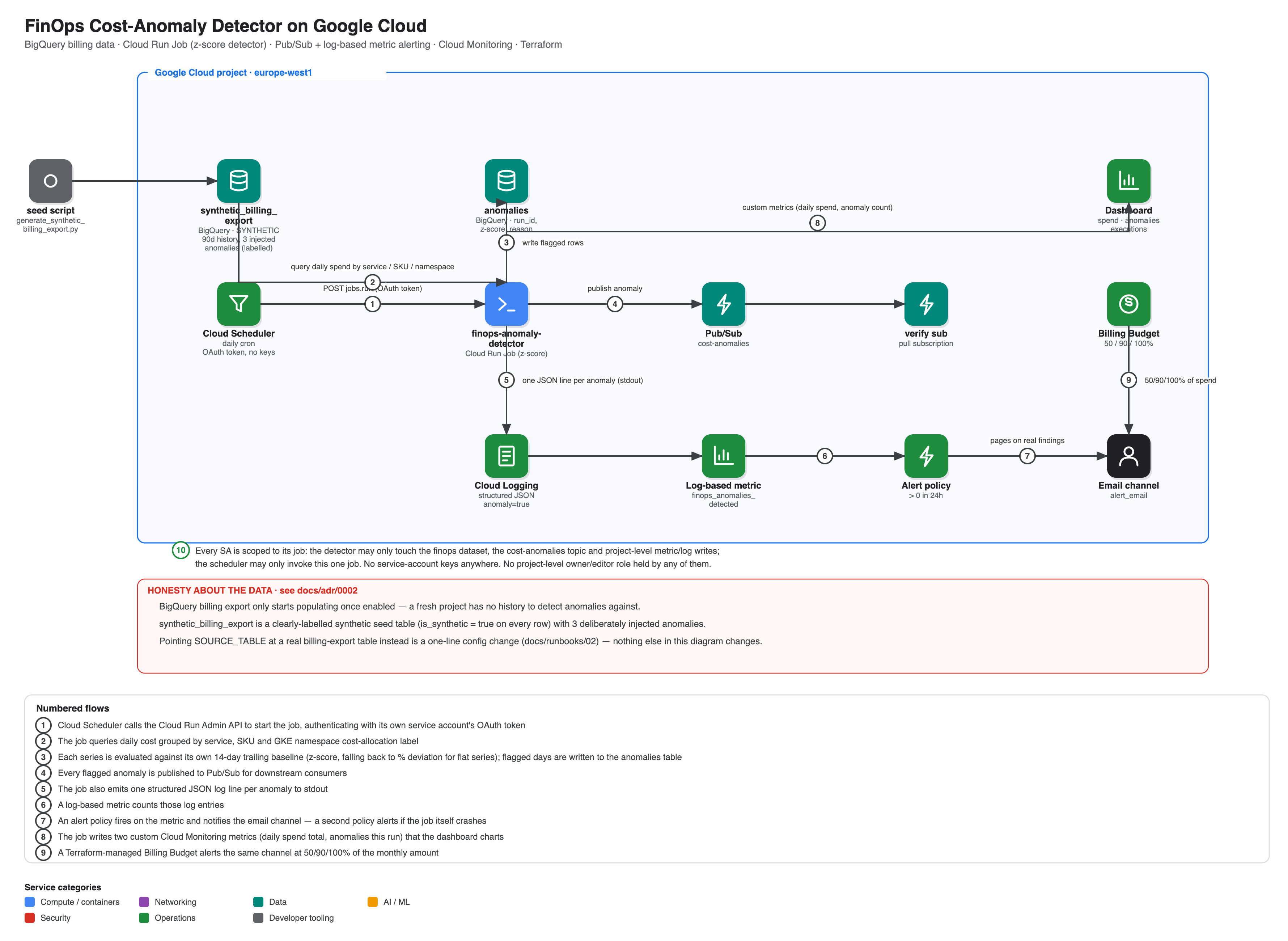Click the 'custom metrics (daily spend, anomaly count)' label

(817, 208)
